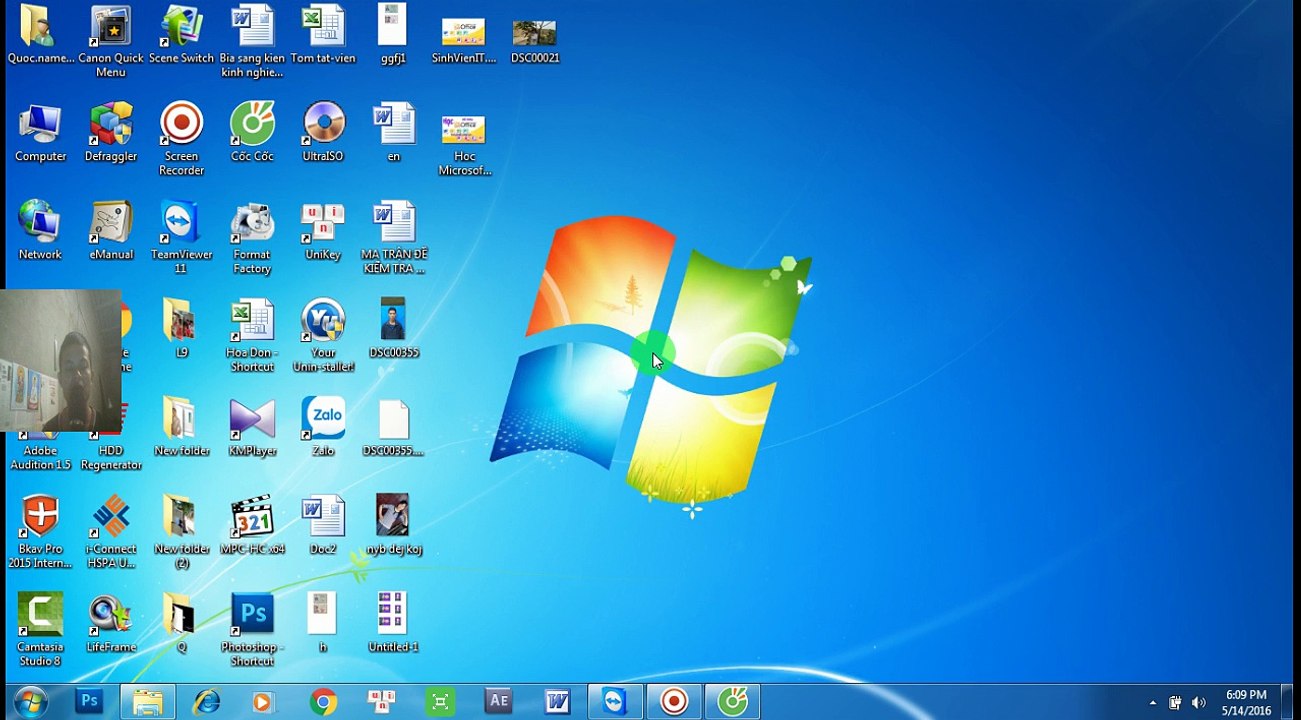Launch Internet Explorer from the taskbar
Viewport: 1301px width, 720px height.
coord(206,702)
